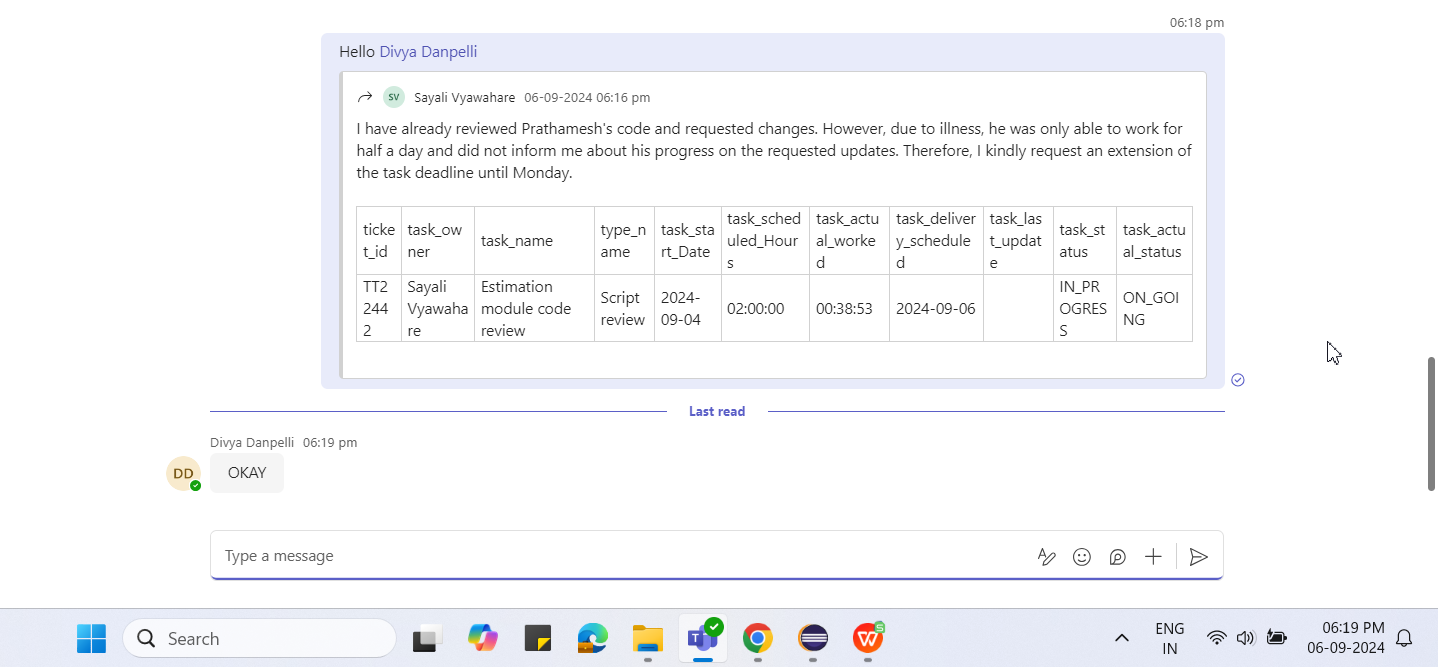Image resolution: width=1438 pixels, height=667 pixels.
Task: Open WPS Office from taskbar
Action: pyautogui.click(x=868, y=638)
